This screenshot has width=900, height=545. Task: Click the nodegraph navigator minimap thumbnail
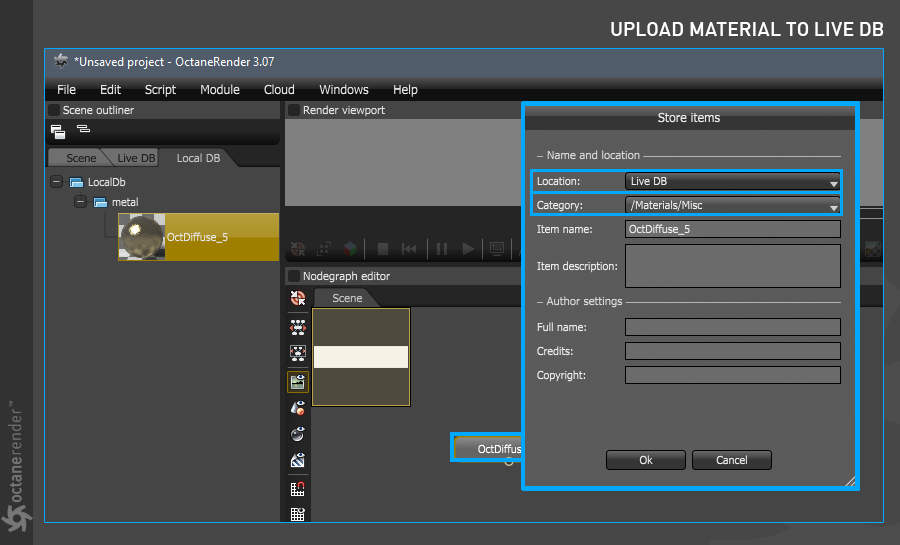point(361,357)
